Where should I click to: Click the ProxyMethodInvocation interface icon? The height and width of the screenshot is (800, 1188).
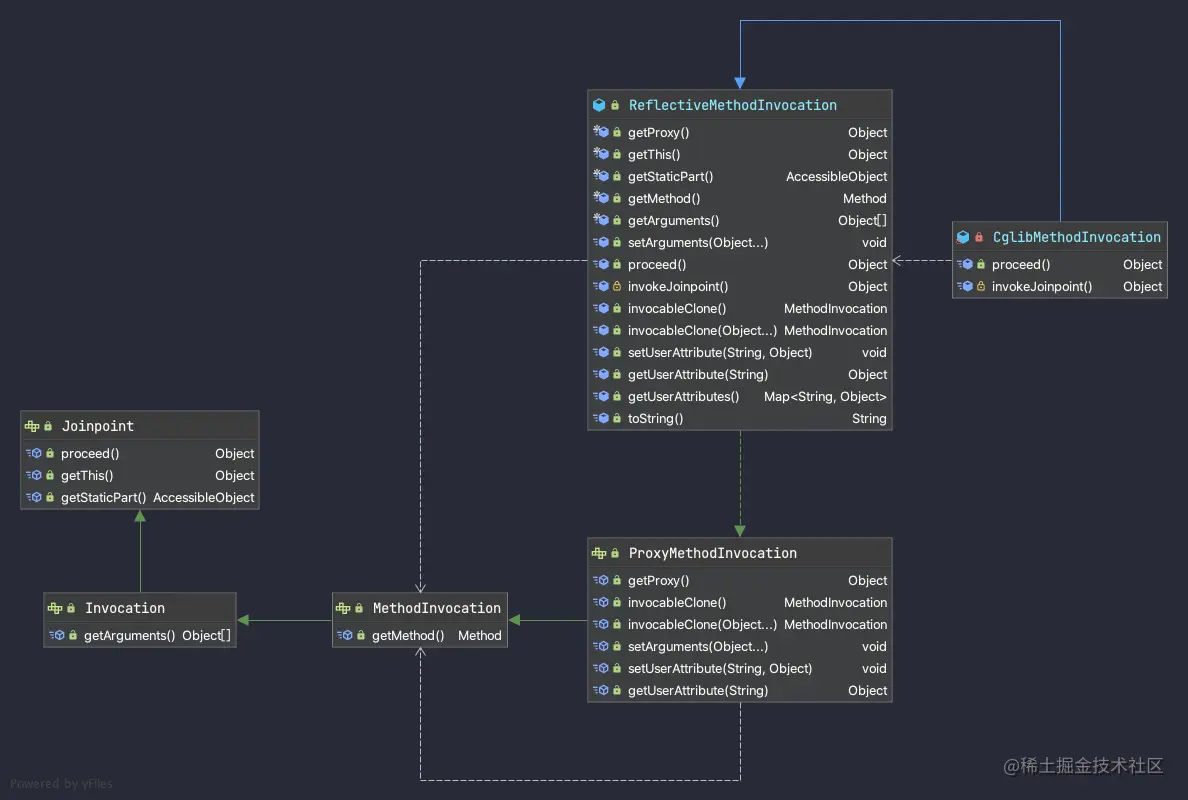(x=599, y=554)
